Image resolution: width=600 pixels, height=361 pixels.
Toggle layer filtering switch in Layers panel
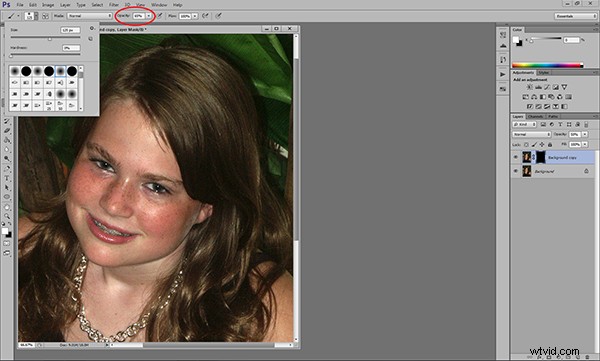[586, 124]
